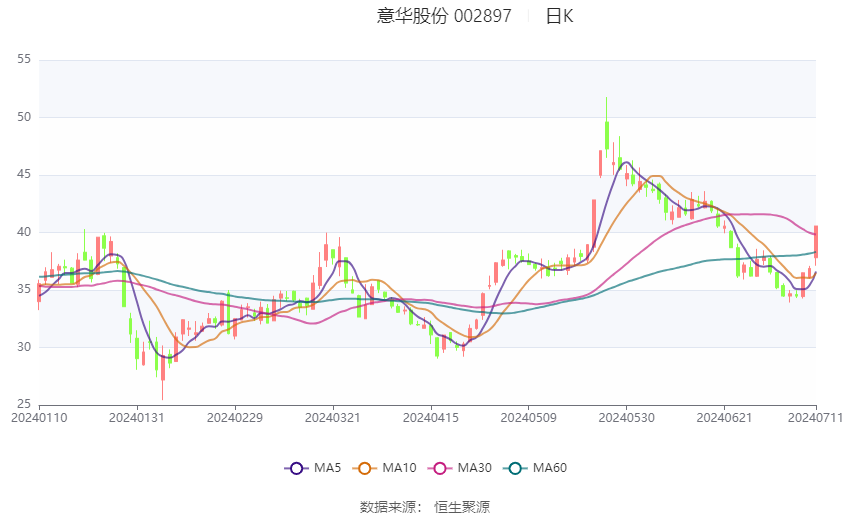Screen dimensions: 850x517
Task: Click the 日K label in title
Action: [559, 16]
